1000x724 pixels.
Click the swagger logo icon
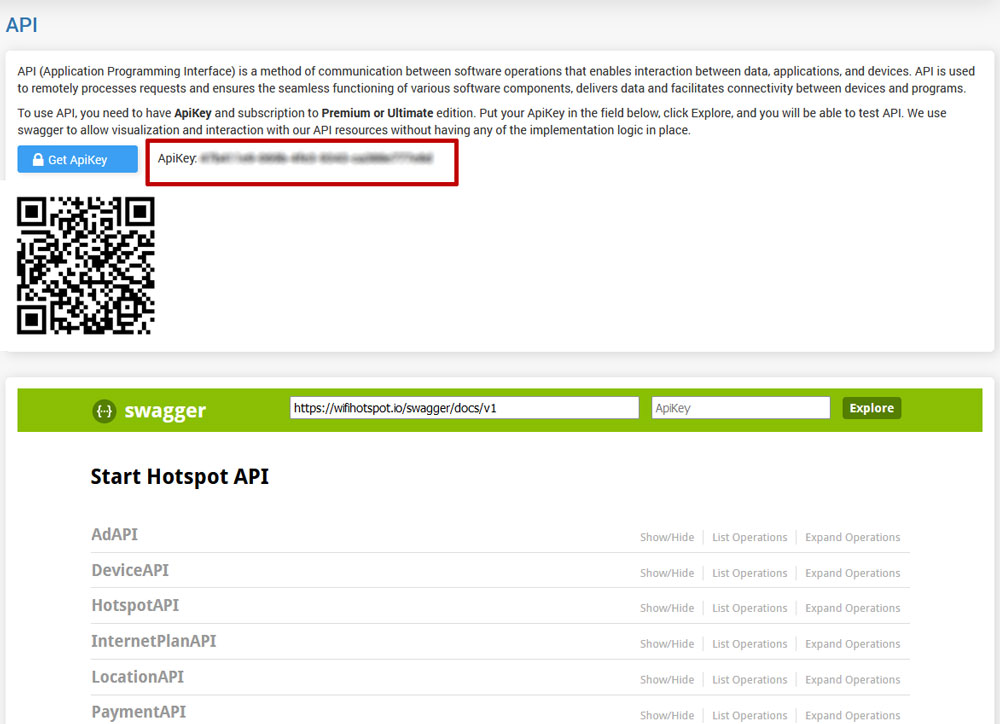[104, 410]
